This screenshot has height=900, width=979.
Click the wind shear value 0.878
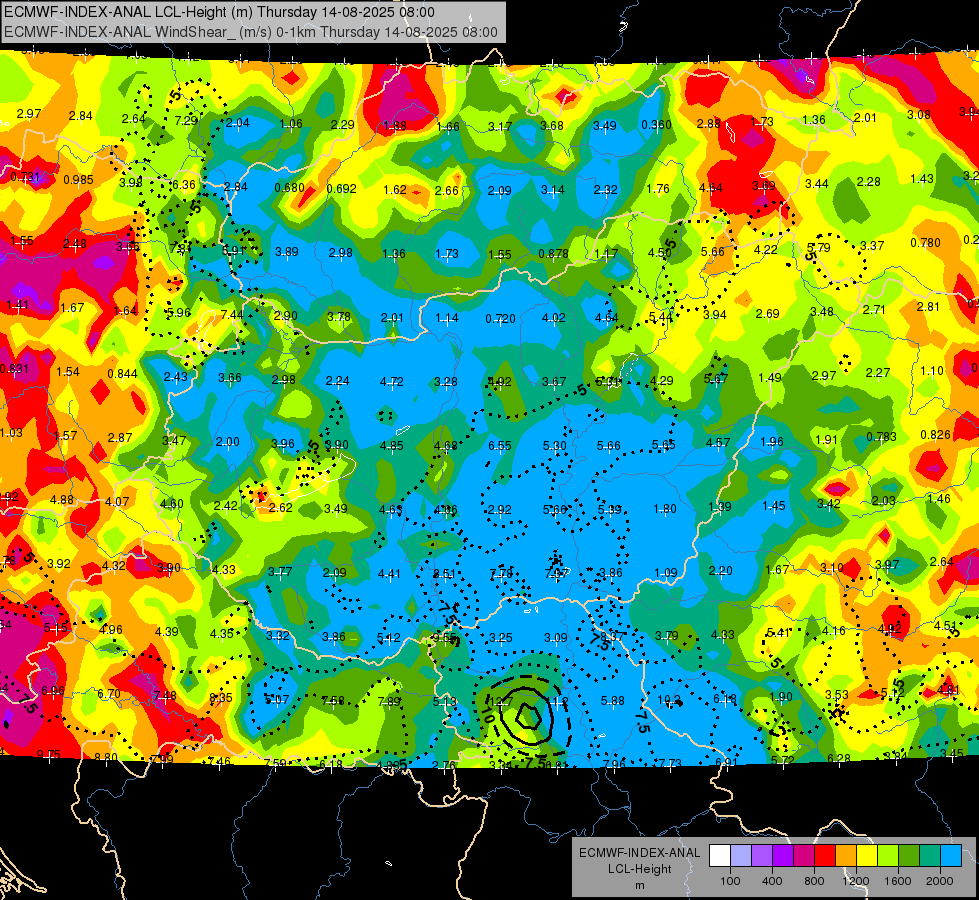coord(553,254)
